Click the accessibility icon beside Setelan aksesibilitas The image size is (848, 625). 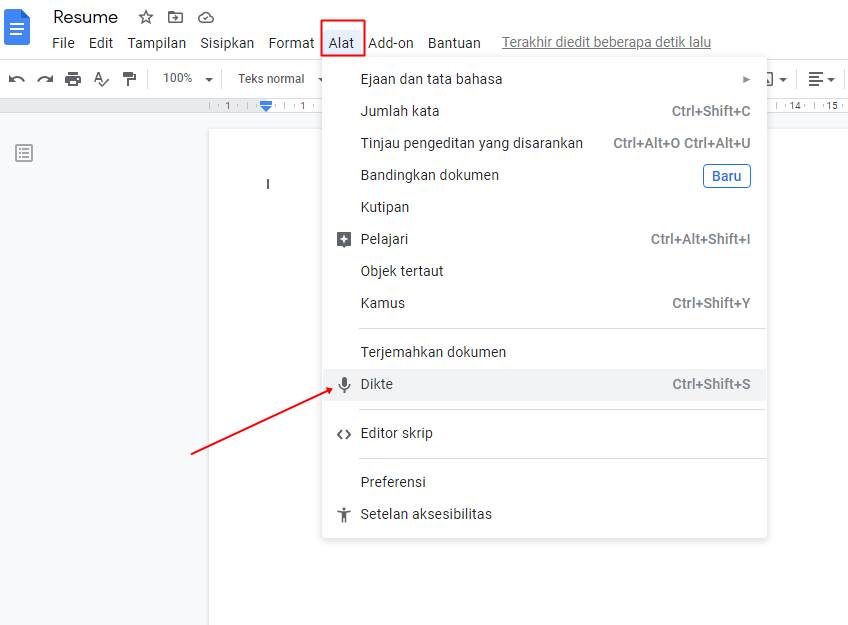coord(344,514)
